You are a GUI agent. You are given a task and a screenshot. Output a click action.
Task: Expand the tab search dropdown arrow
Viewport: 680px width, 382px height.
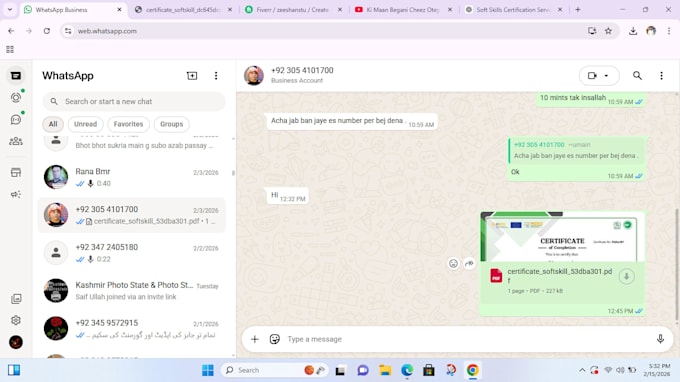(x=10, y=10)
